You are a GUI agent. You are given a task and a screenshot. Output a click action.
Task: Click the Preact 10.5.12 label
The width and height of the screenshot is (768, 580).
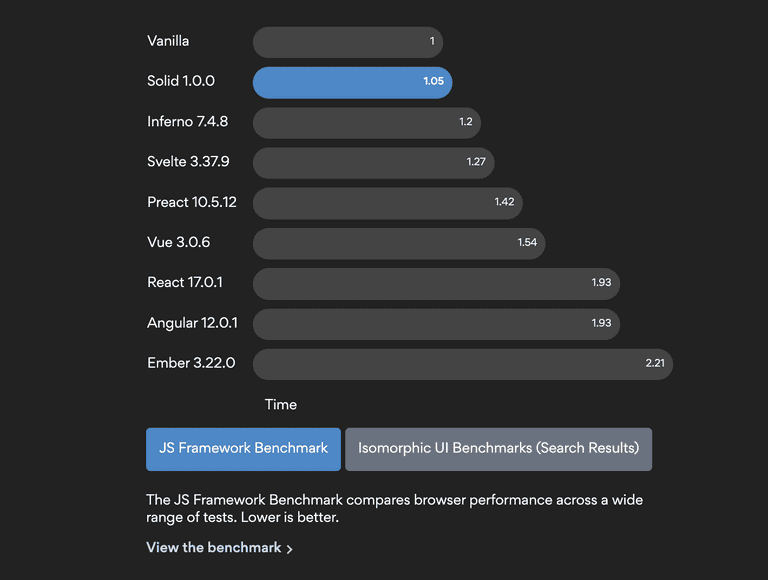click(x=192, y=202)
